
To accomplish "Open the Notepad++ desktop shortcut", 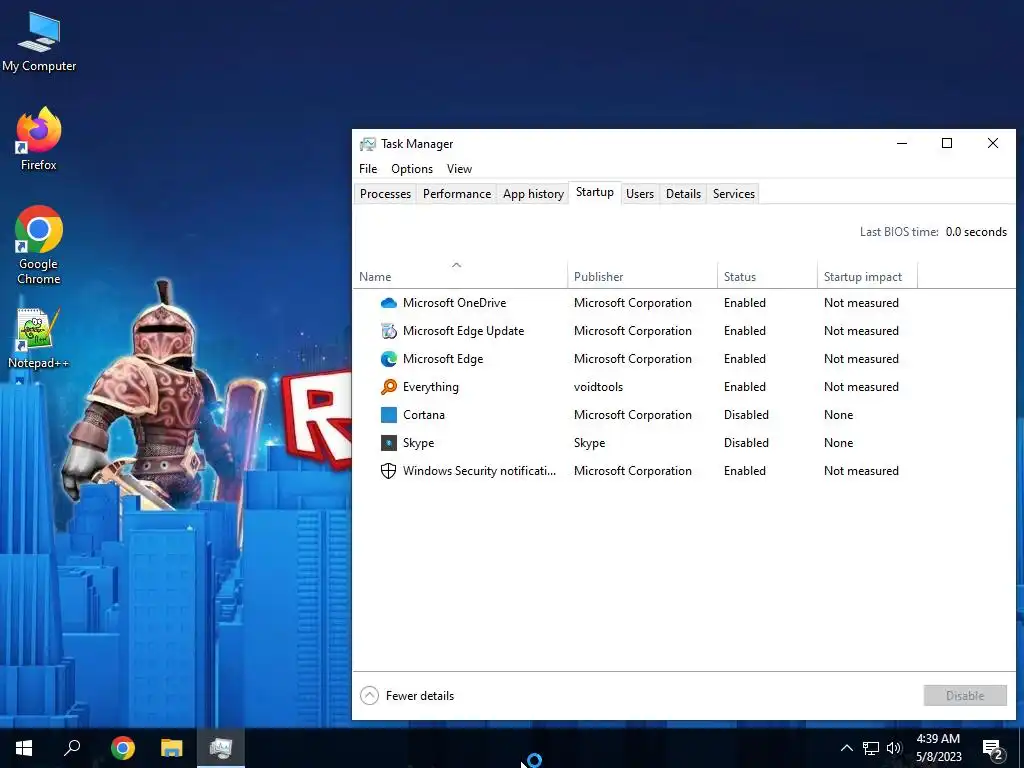I will (x=38, y=338).
